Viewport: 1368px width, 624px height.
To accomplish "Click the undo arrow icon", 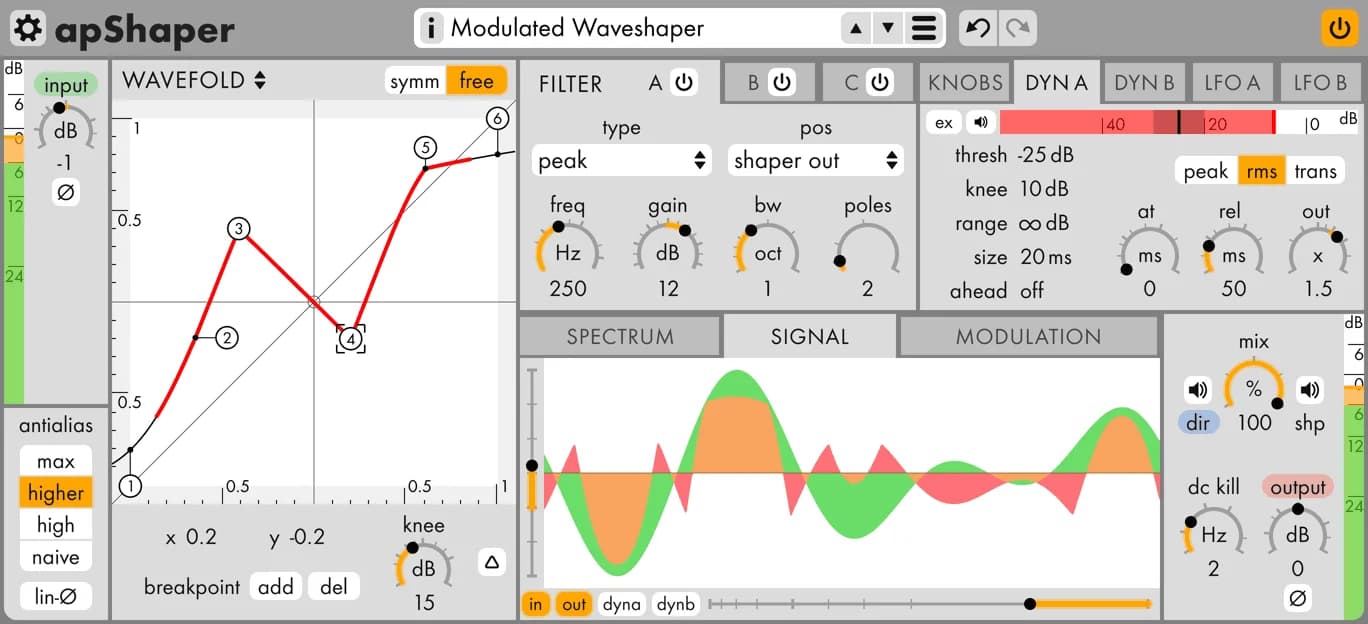I will (x=978, y=28).
